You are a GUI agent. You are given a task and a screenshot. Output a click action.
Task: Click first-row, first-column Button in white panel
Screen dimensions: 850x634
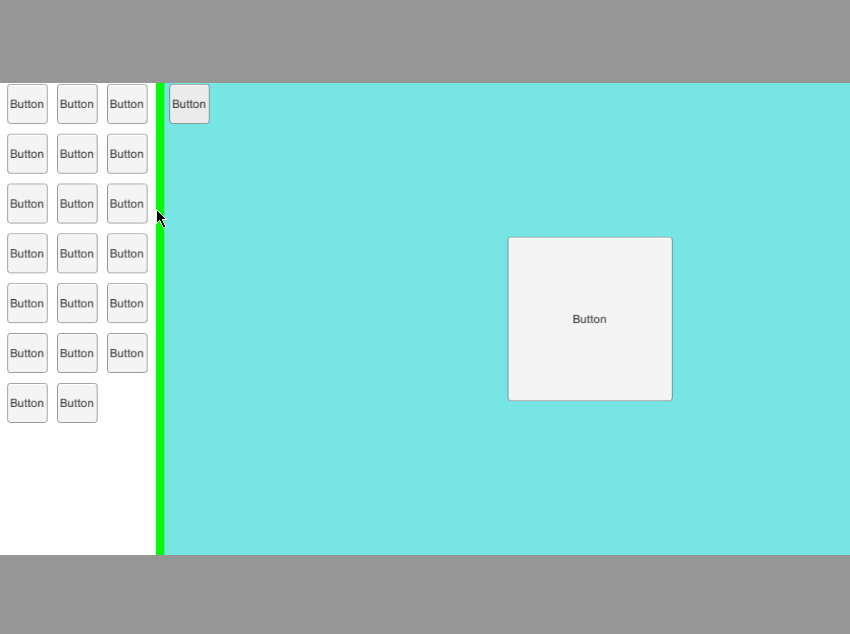[27, 104]
